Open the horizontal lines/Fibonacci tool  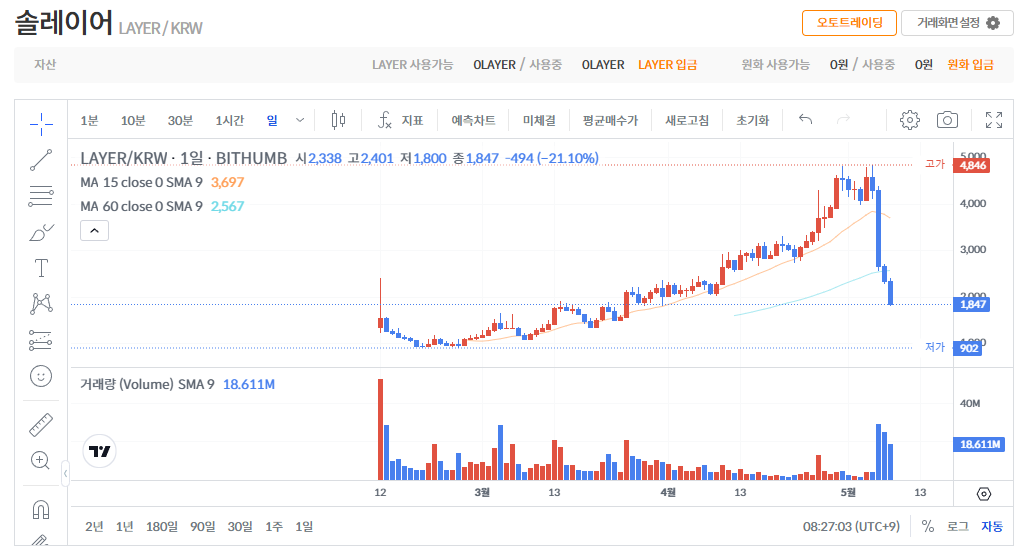pos(41,196)
